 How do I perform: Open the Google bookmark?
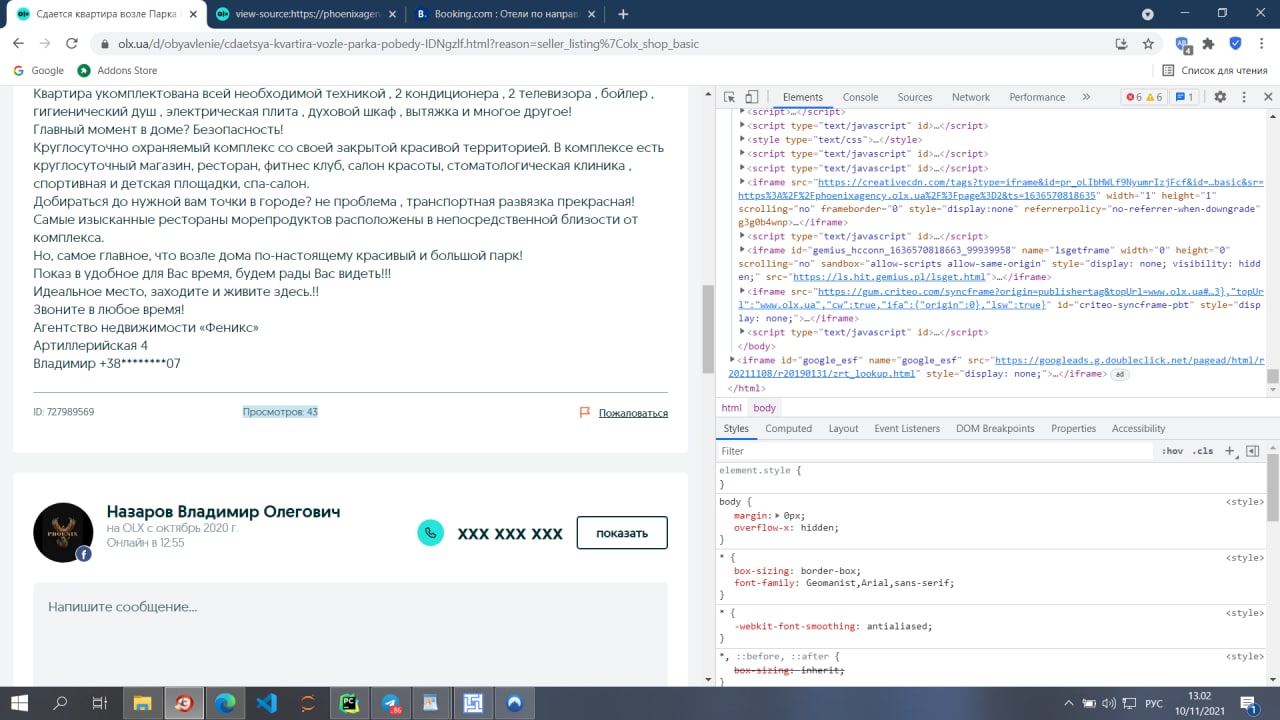pos(39,71)
